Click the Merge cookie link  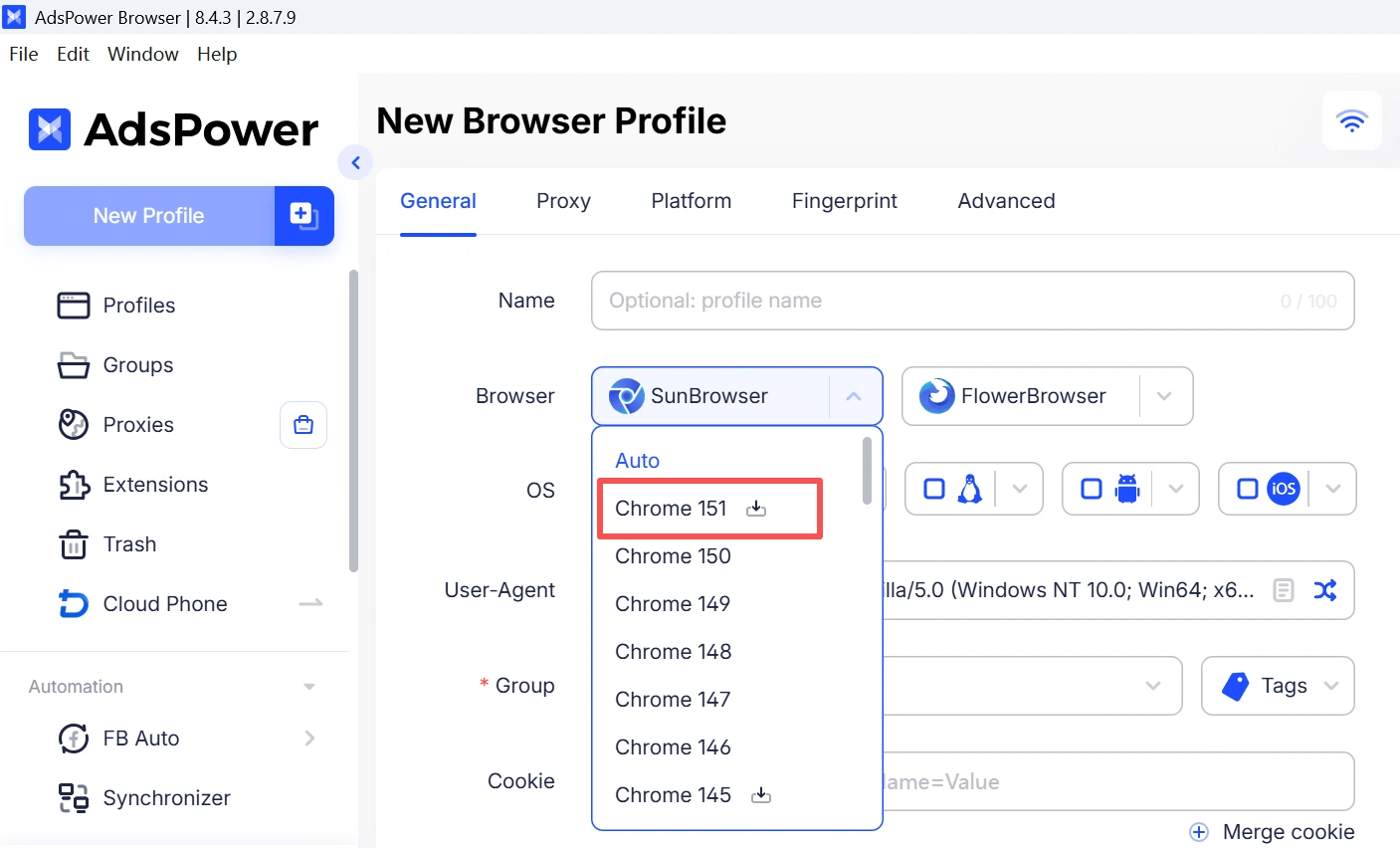tap(1289, 832)
